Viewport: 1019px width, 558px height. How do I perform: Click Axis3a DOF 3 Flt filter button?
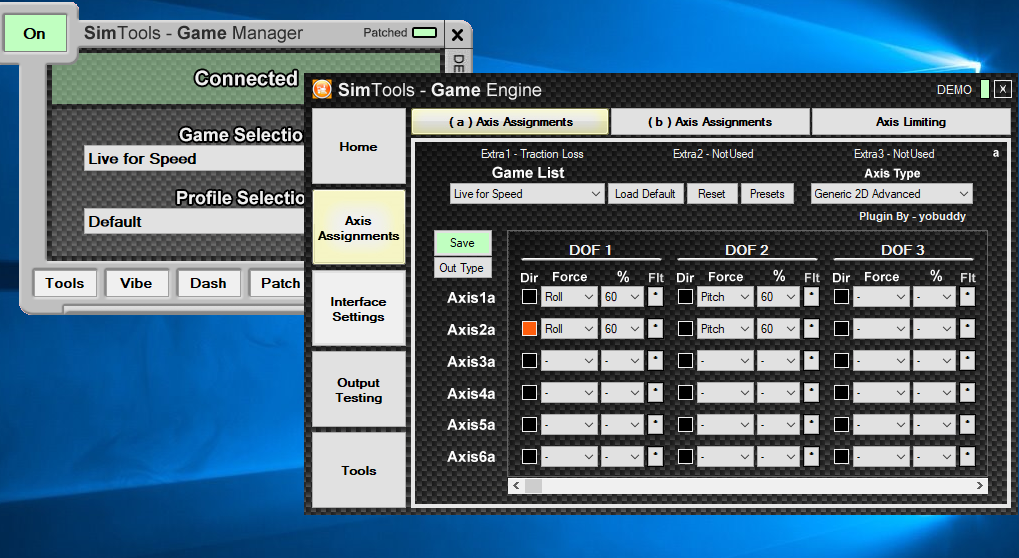967,361
